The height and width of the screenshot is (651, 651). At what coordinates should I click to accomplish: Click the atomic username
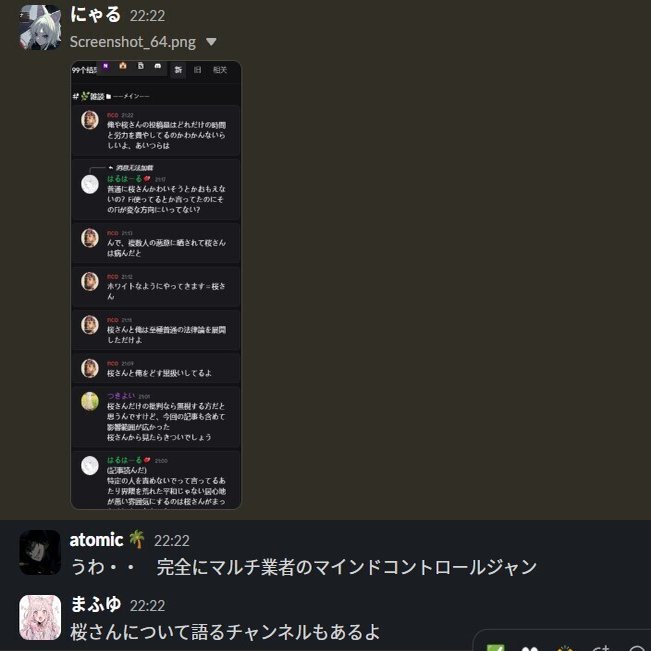coord(96,540)
